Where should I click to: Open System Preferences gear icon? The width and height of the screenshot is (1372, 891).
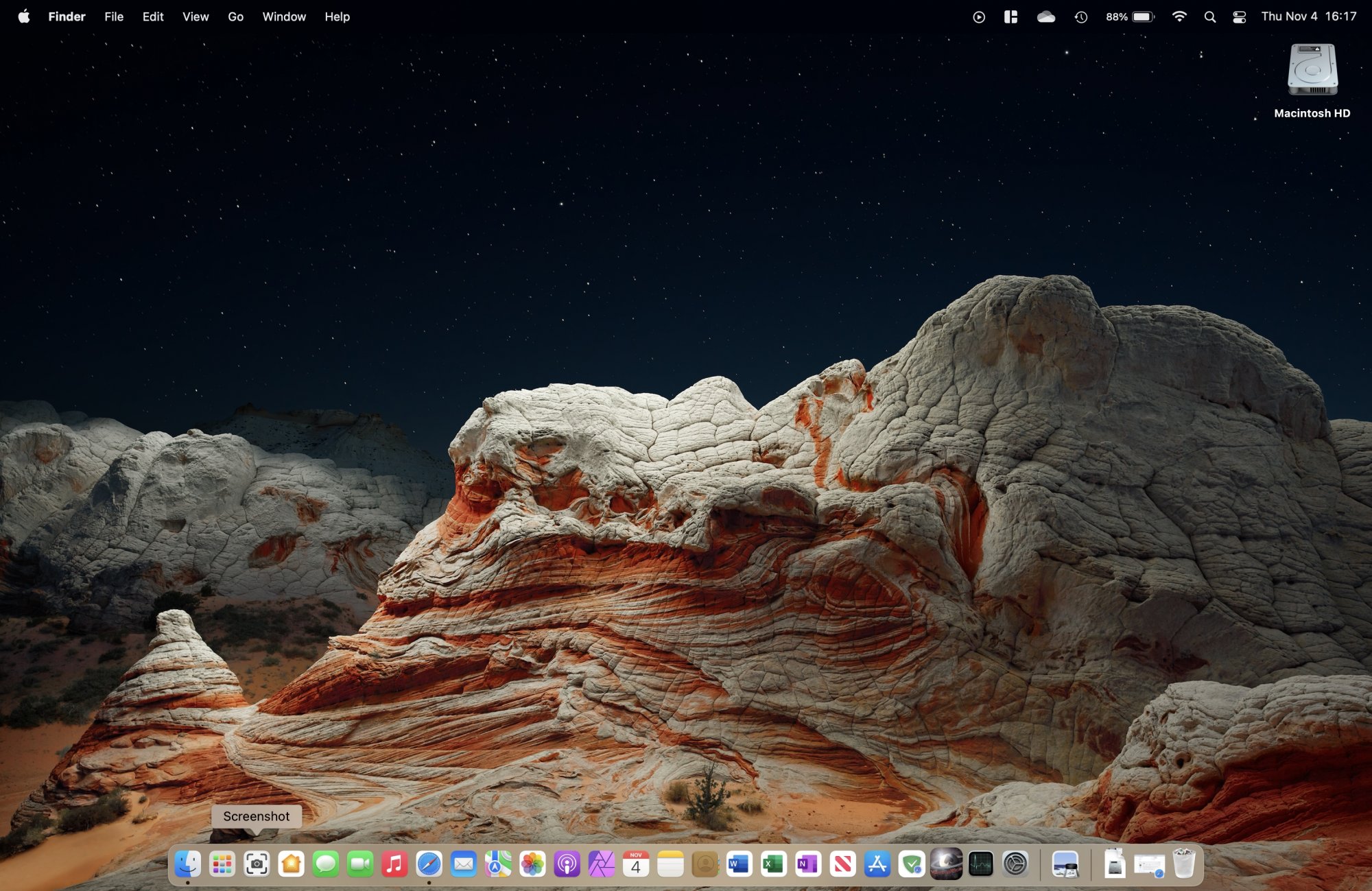(x=1015, y=864)
